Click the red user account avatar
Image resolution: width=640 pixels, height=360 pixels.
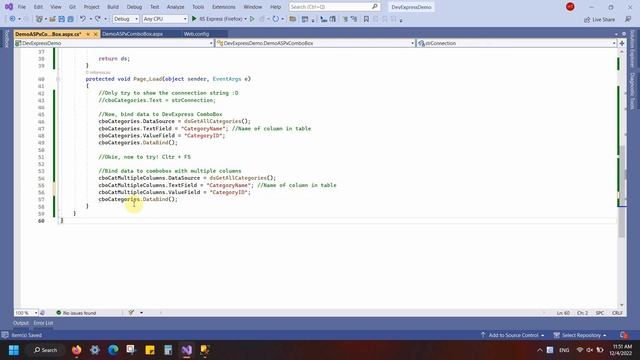[570, 7]
